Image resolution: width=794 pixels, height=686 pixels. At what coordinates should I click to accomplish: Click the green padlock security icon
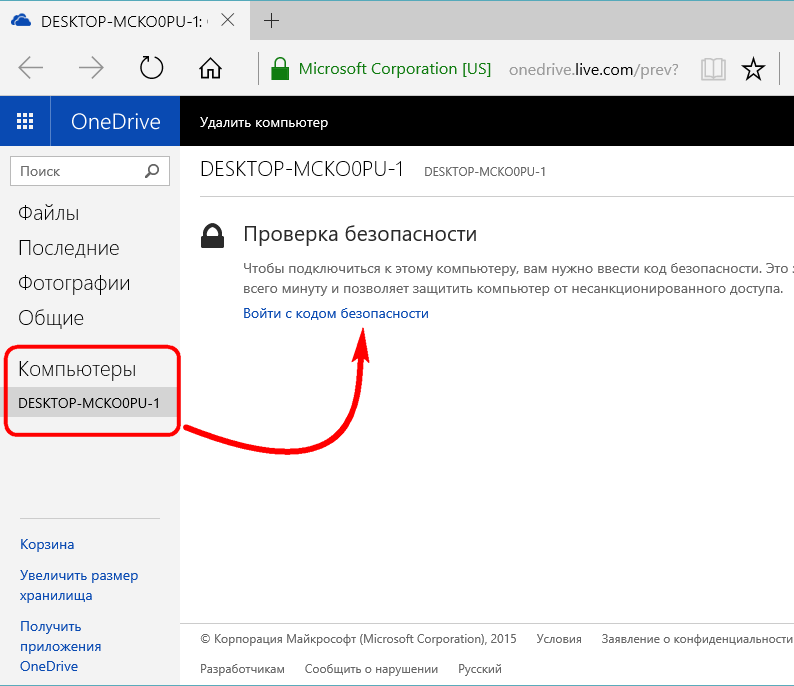point(280,68)
